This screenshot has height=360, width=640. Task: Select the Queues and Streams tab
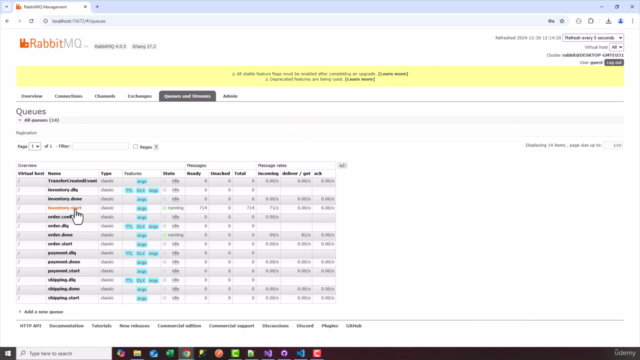click(x=187, y=96)
